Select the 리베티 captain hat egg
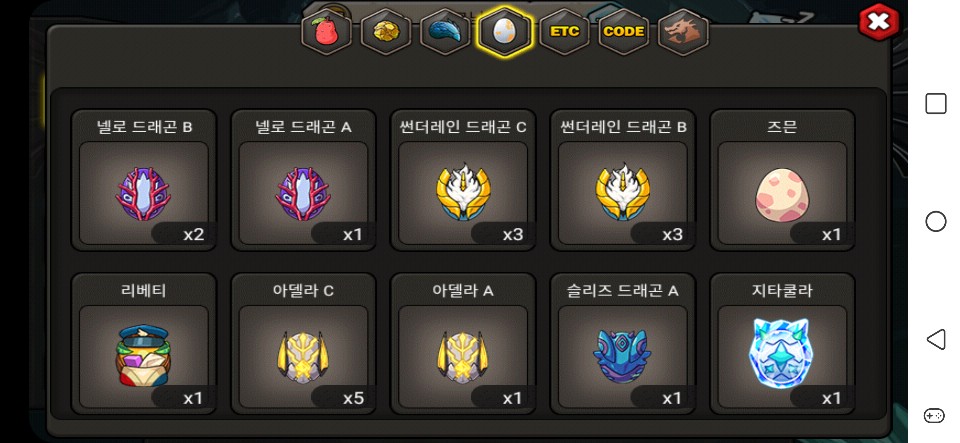This screenshot has height=443, width=960. 144,344
